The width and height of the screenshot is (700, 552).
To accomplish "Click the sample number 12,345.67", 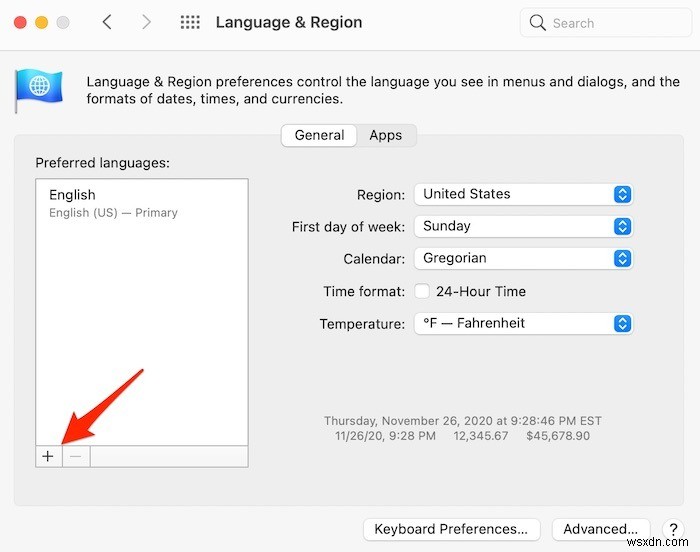I will 481,436.
